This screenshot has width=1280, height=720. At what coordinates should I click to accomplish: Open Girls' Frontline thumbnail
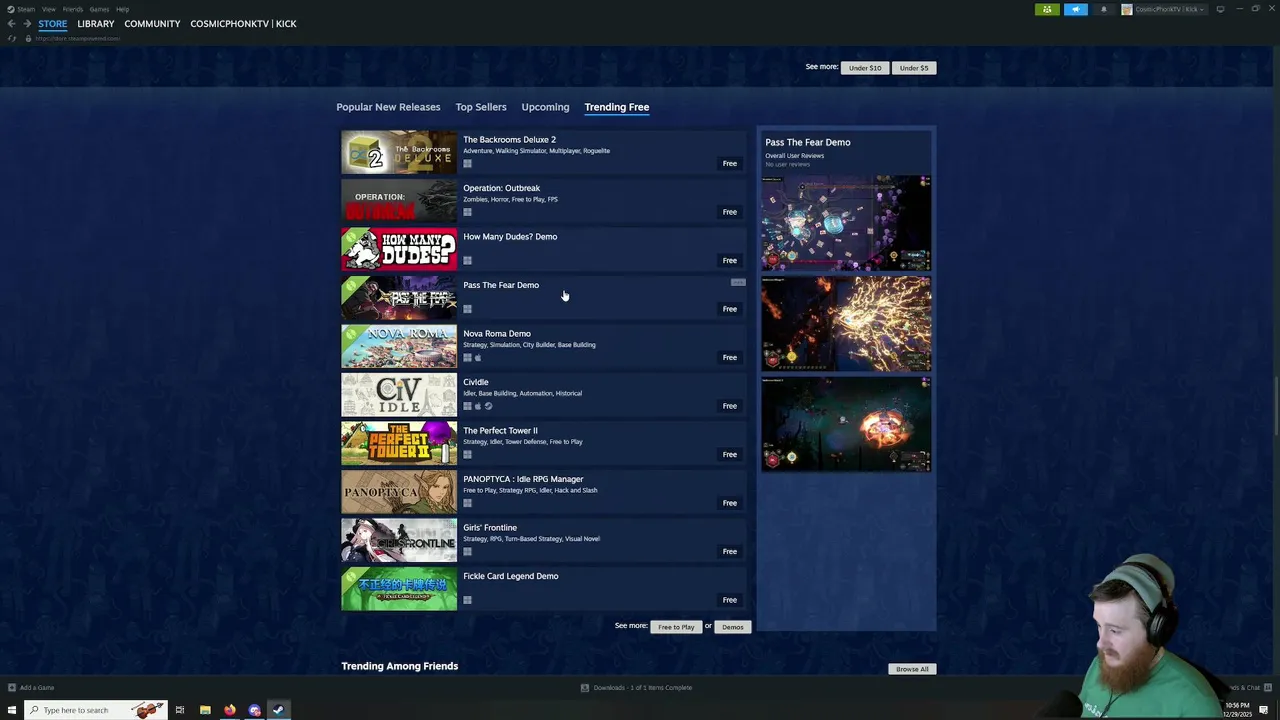(x=399, y=540)
